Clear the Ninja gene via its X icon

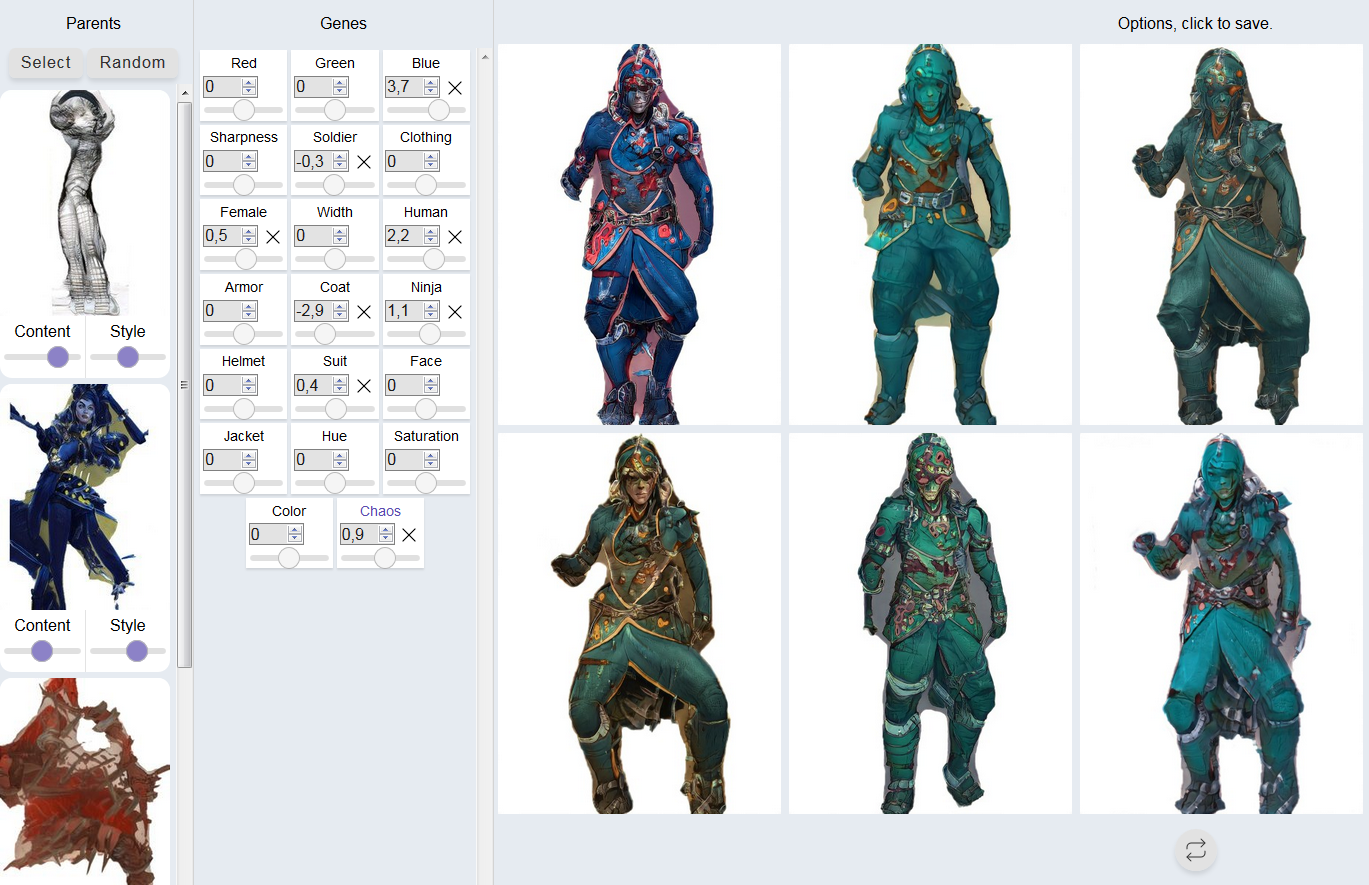(x=455, y=312)
